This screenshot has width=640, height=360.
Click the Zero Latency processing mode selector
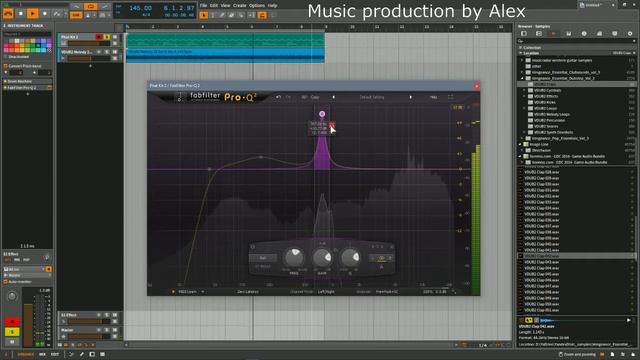tap(248, 292)
